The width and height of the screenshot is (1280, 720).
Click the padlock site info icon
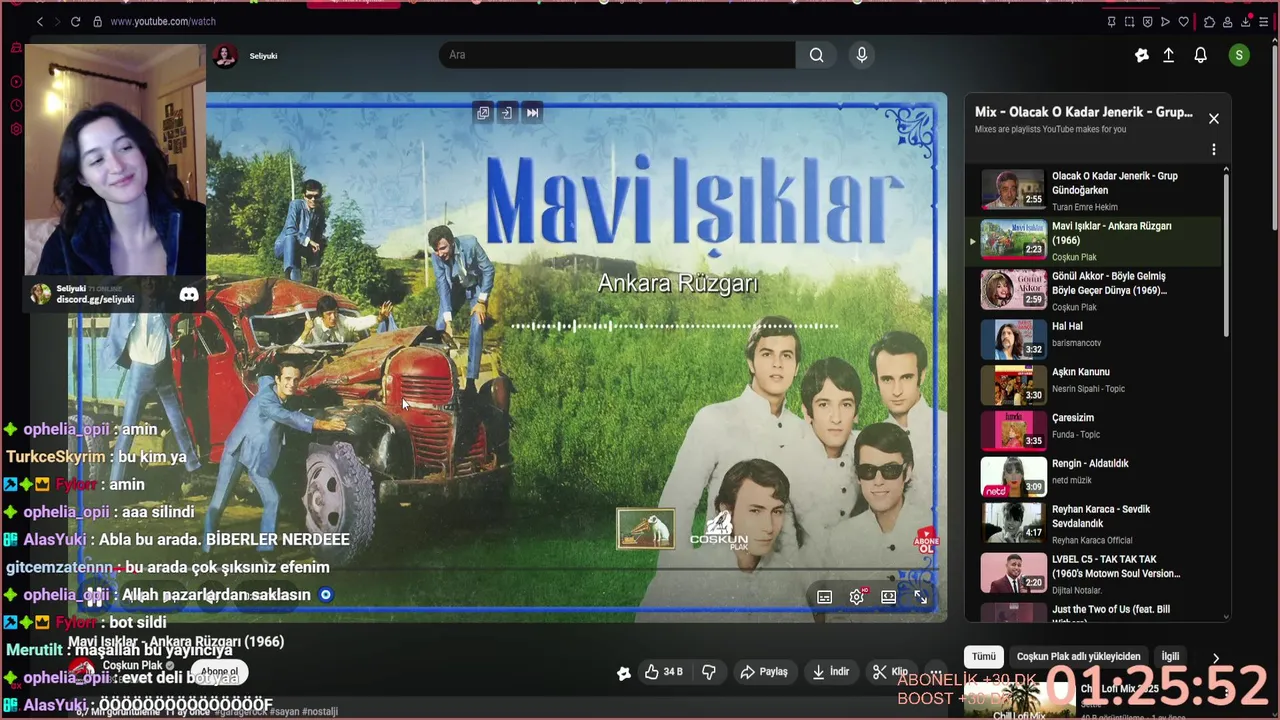(97, 21)
